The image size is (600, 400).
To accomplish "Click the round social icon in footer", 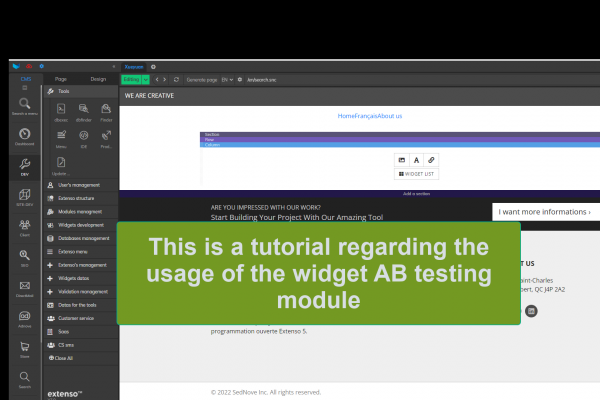I will coord(531,311).
